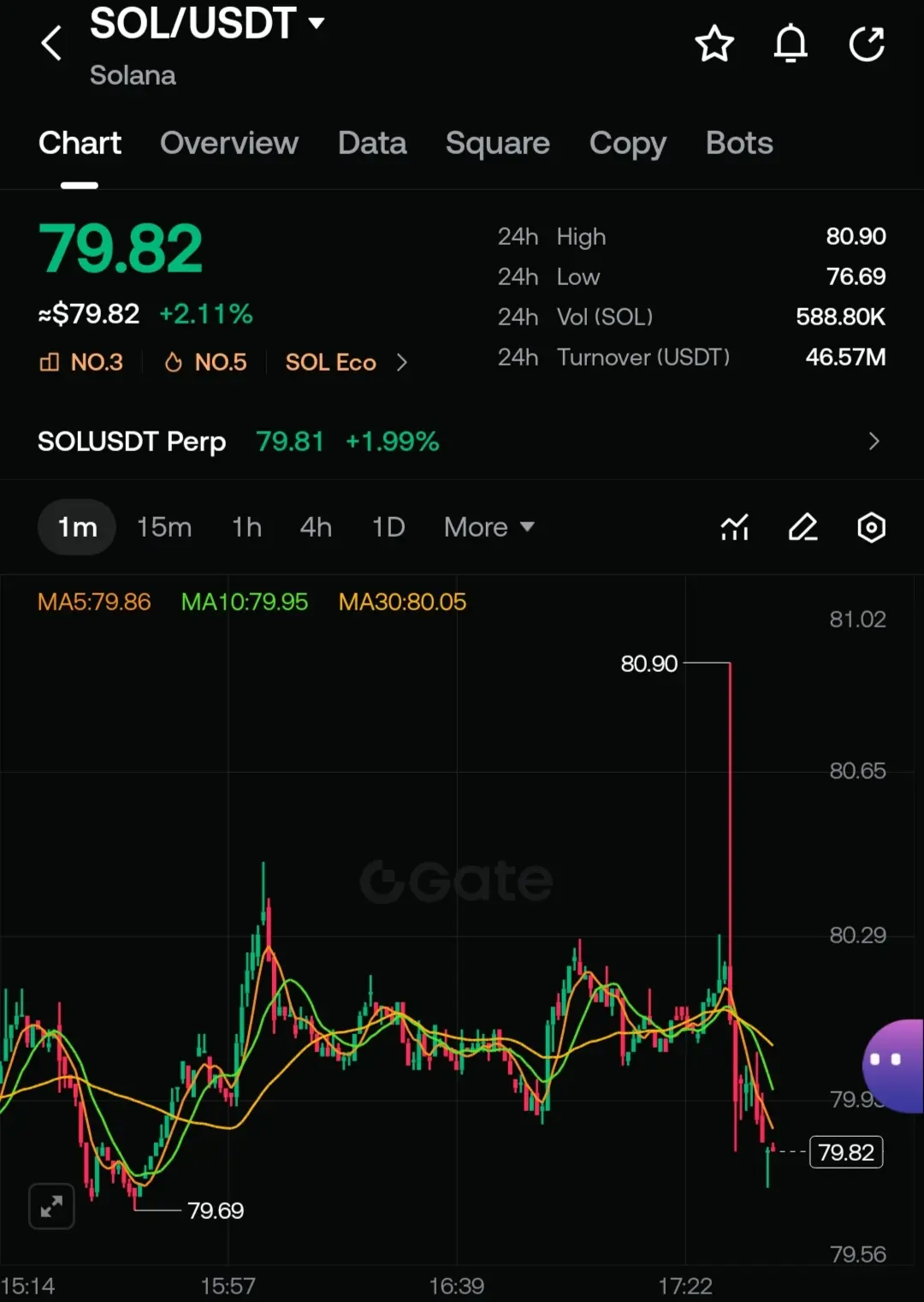Screen dimensions: 924x1302
Task: Select the 4h timeframe
Action: coord(316,527)
